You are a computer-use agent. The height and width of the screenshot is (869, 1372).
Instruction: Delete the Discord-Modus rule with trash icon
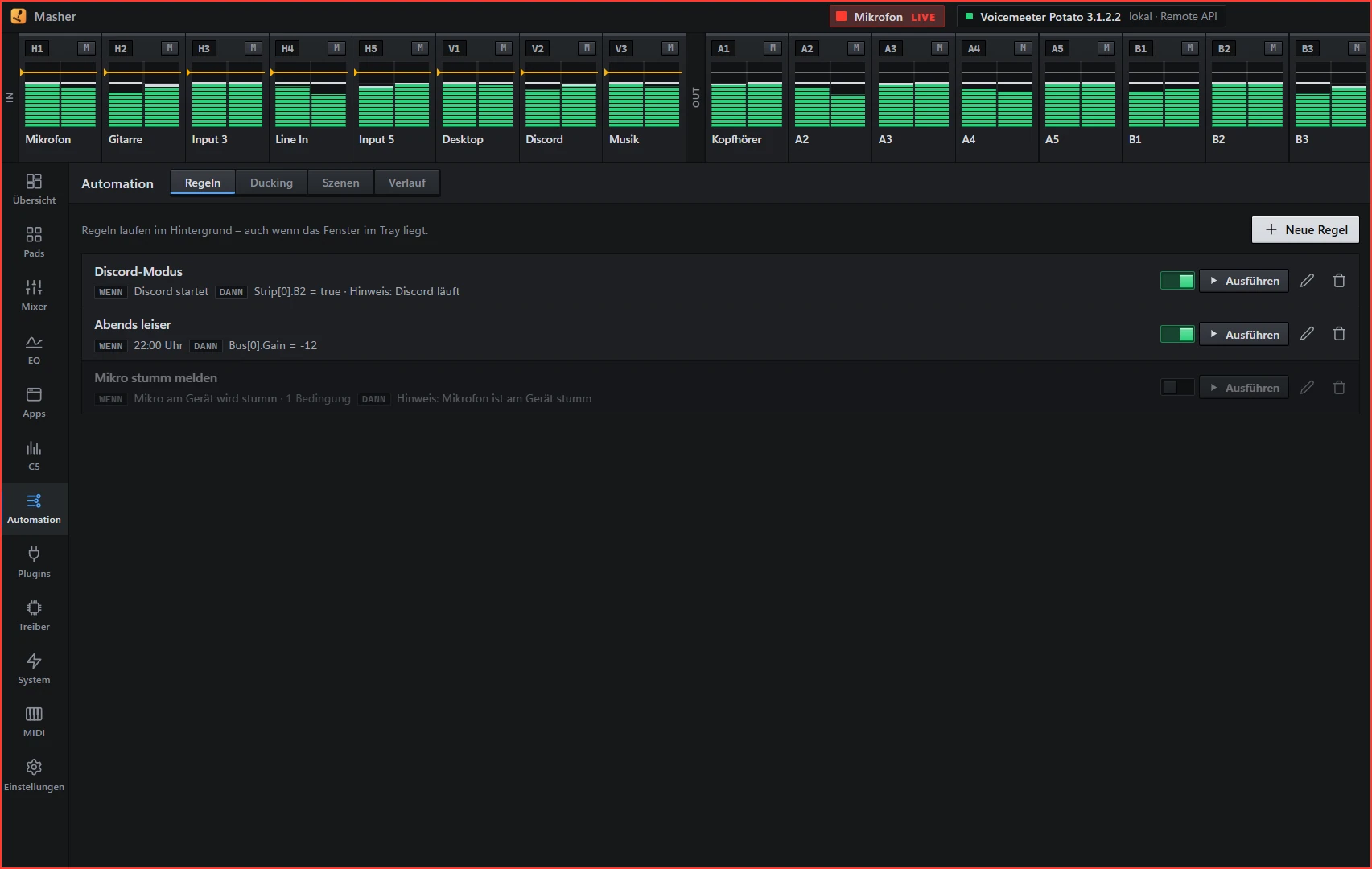point(1339,281)
